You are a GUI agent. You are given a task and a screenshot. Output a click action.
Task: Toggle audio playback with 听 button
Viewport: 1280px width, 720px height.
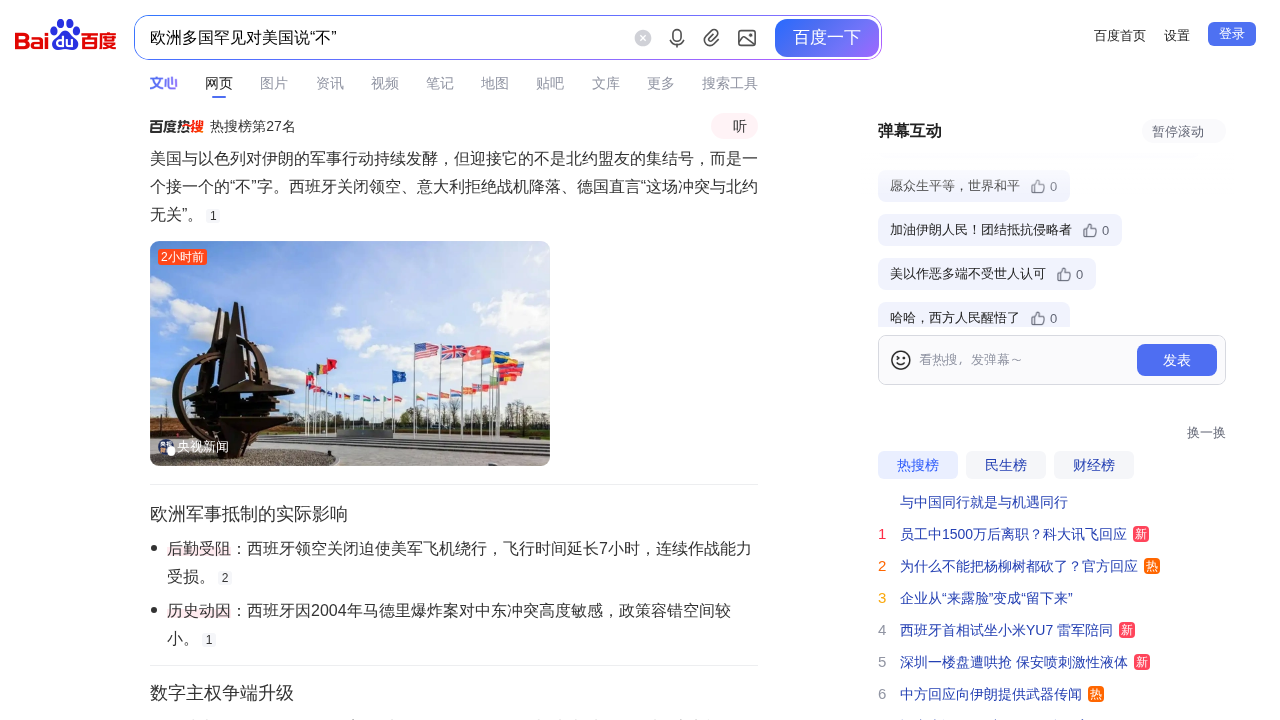click(x=735, y=126)
